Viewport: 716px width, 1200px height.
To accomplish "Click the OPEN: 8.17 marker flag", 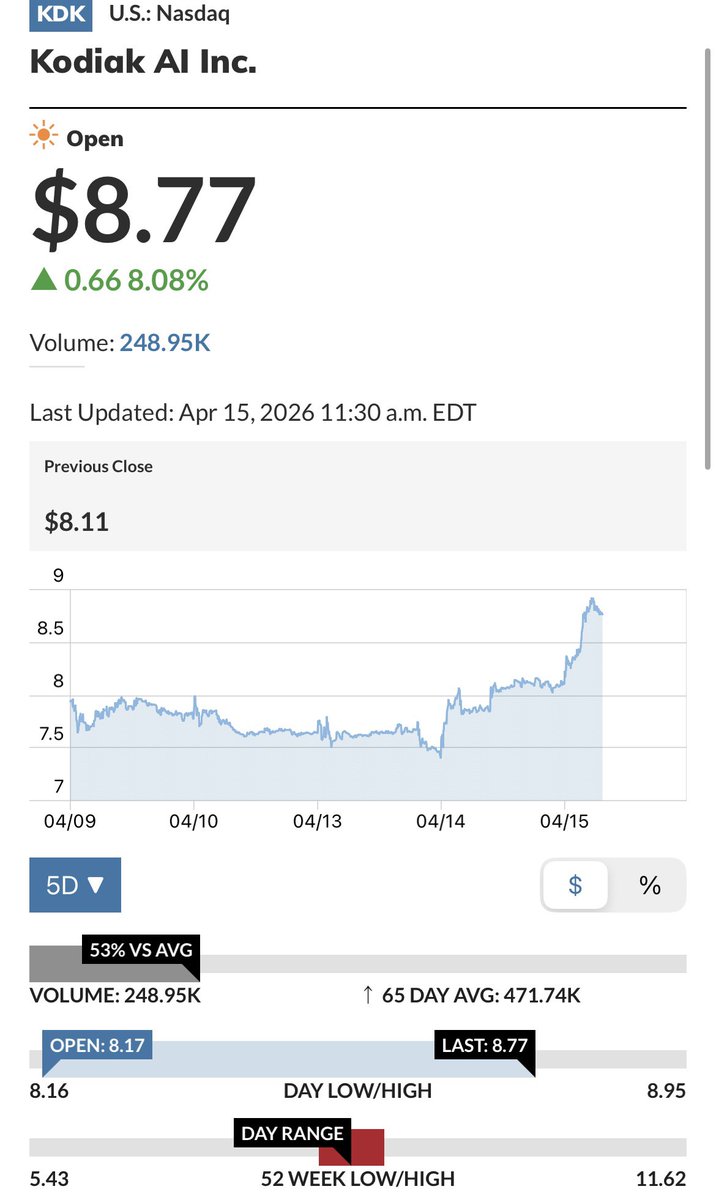I will pyautogui.click(x=97, y=1045).
